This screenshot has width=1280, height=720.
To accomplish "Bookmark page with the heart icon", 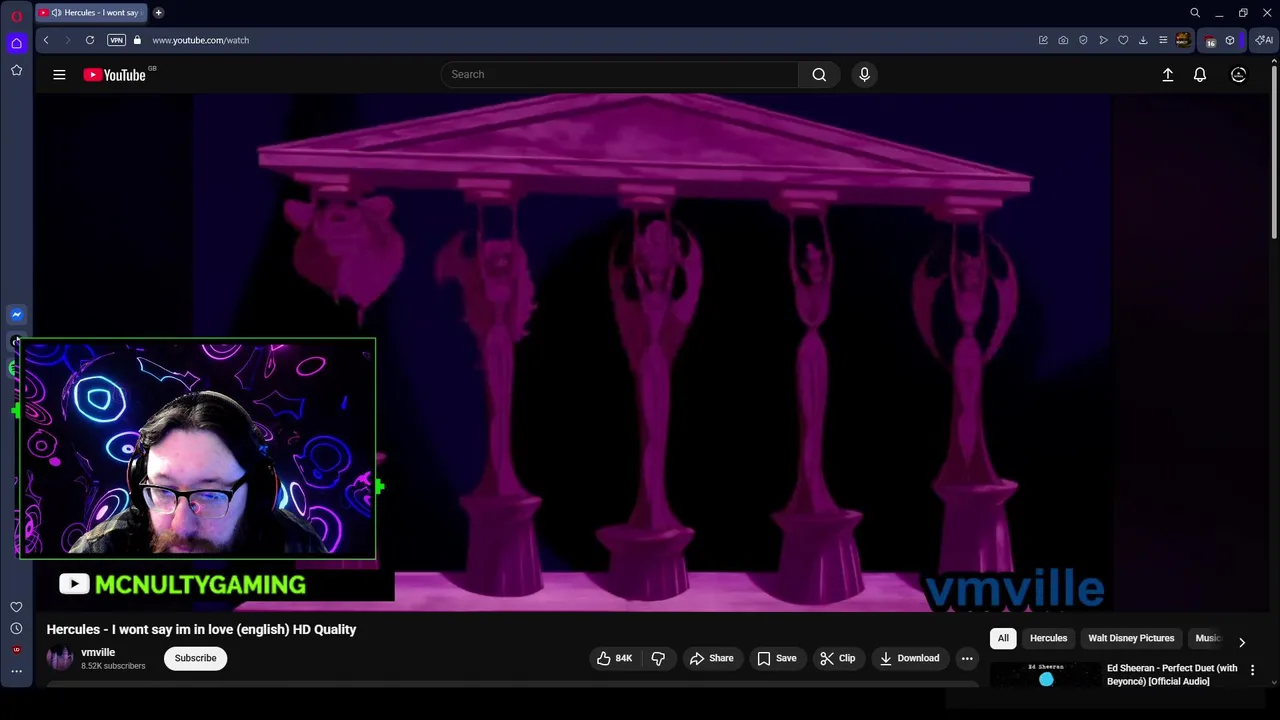I will (x=1123, y=40).
